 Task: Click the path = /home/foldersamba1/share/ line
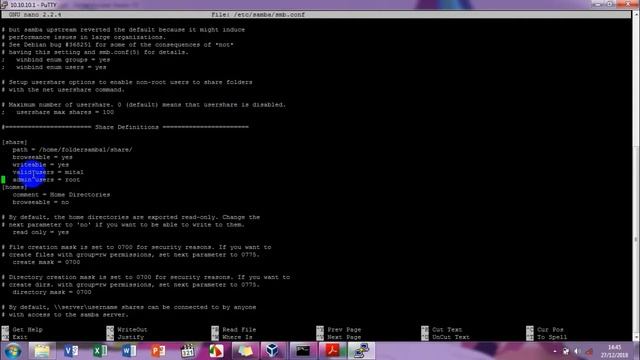pos(72,149)
